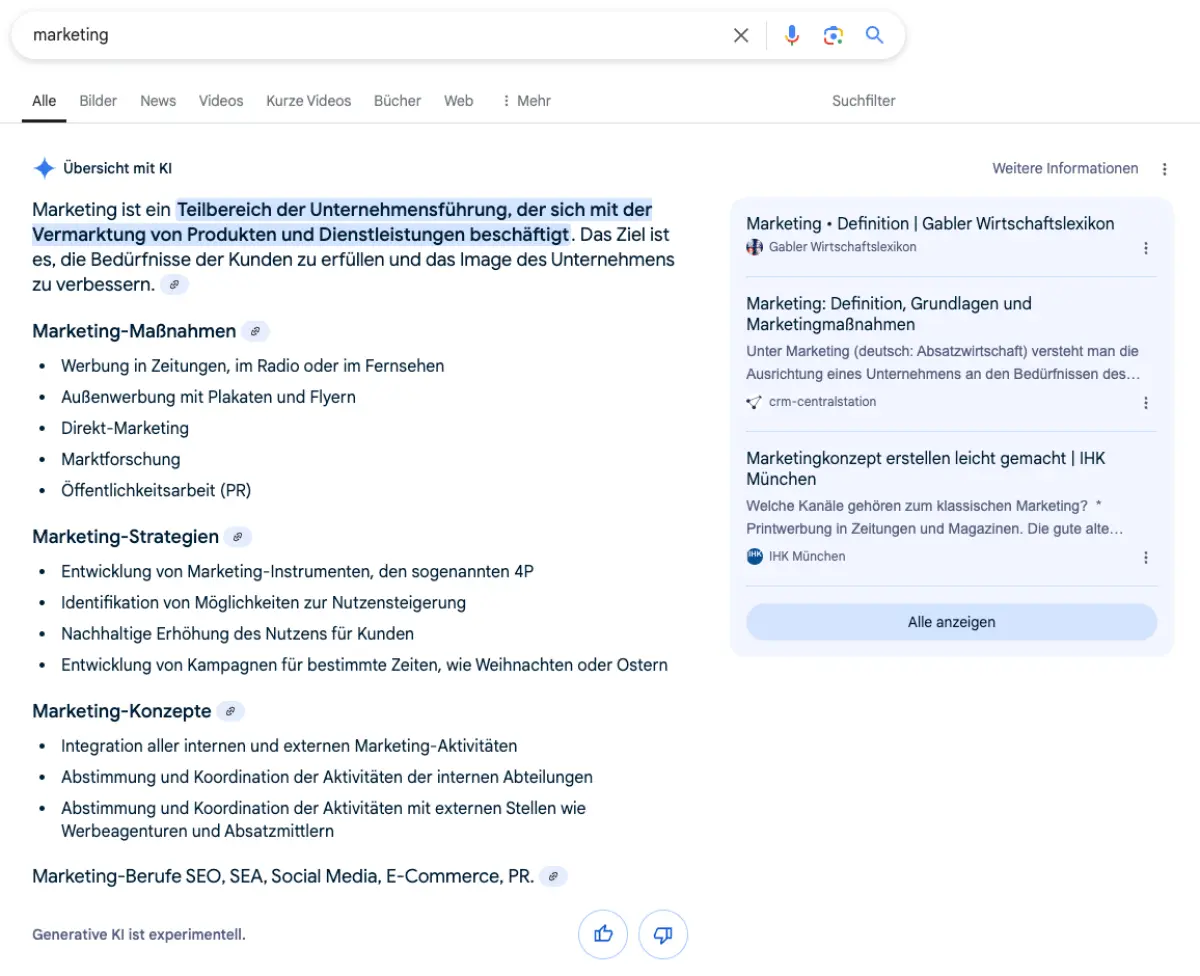Clear the search box with the X icon

click(741, 35)
